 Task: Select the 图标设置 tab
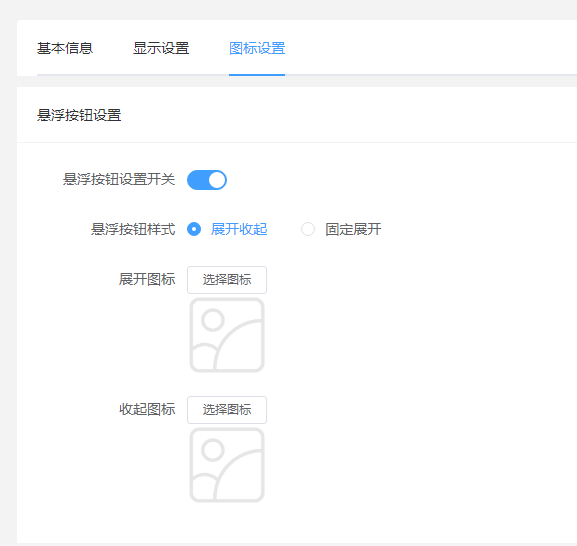pyautogui.click(x=257, y=48)
